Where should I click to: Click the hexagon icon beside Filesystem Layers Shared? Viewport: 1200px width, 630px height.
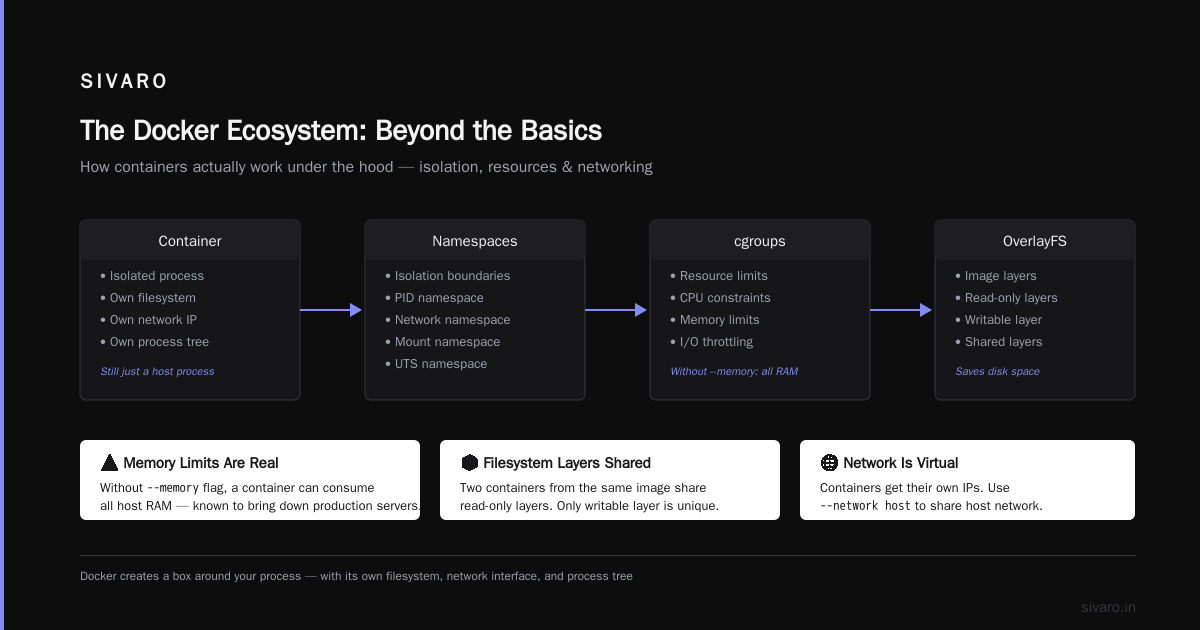pyautogui.click(x=469, y=463)
